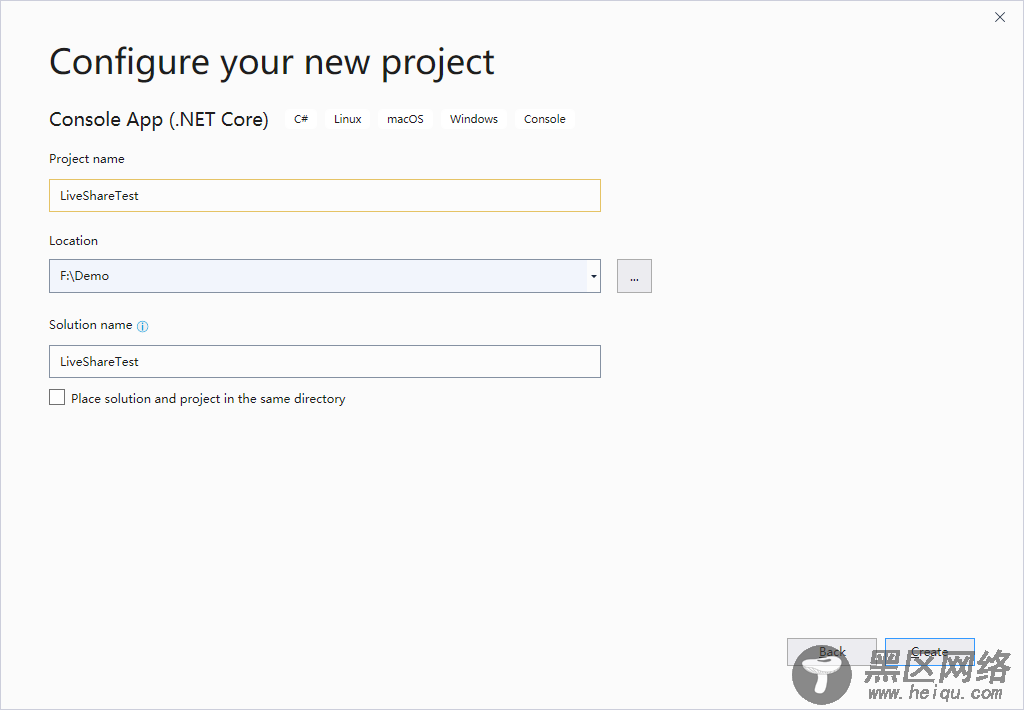Go back using the Back button

[831, 652]
